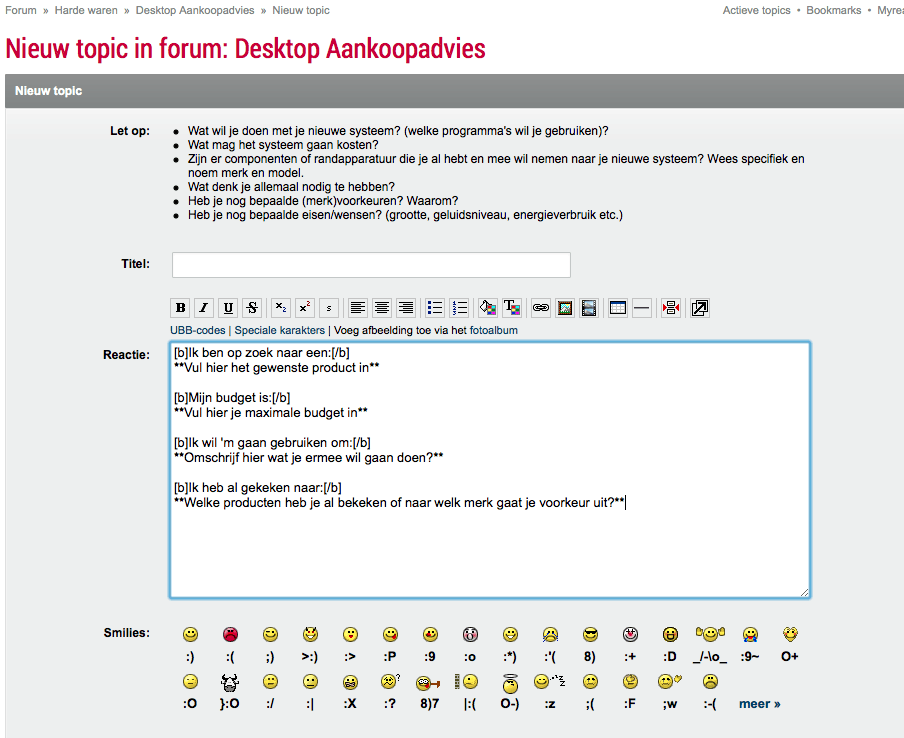904x738 pixels.
Task: Open Actieve topics menu item
Action: tap(756, 10)
